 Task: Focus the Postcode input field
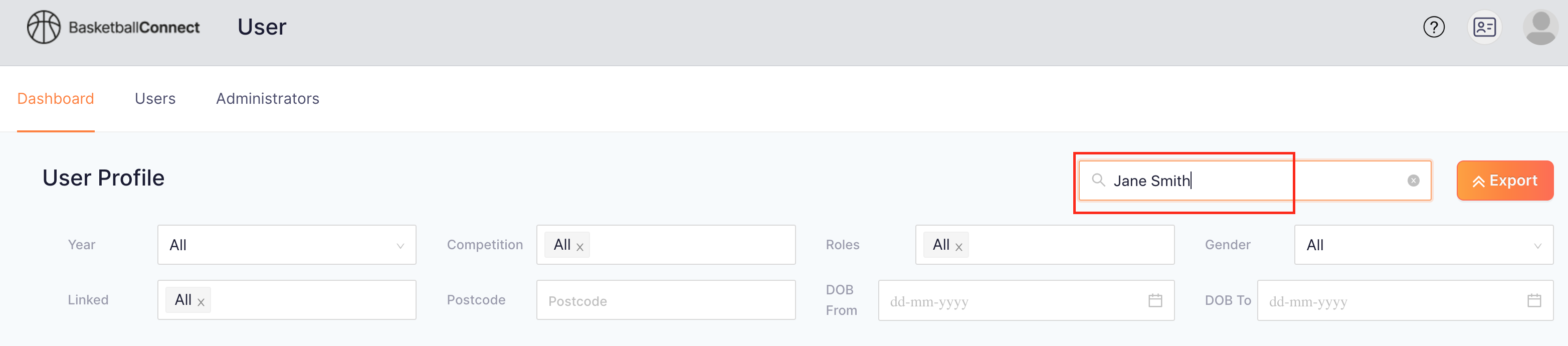(666, 300)
